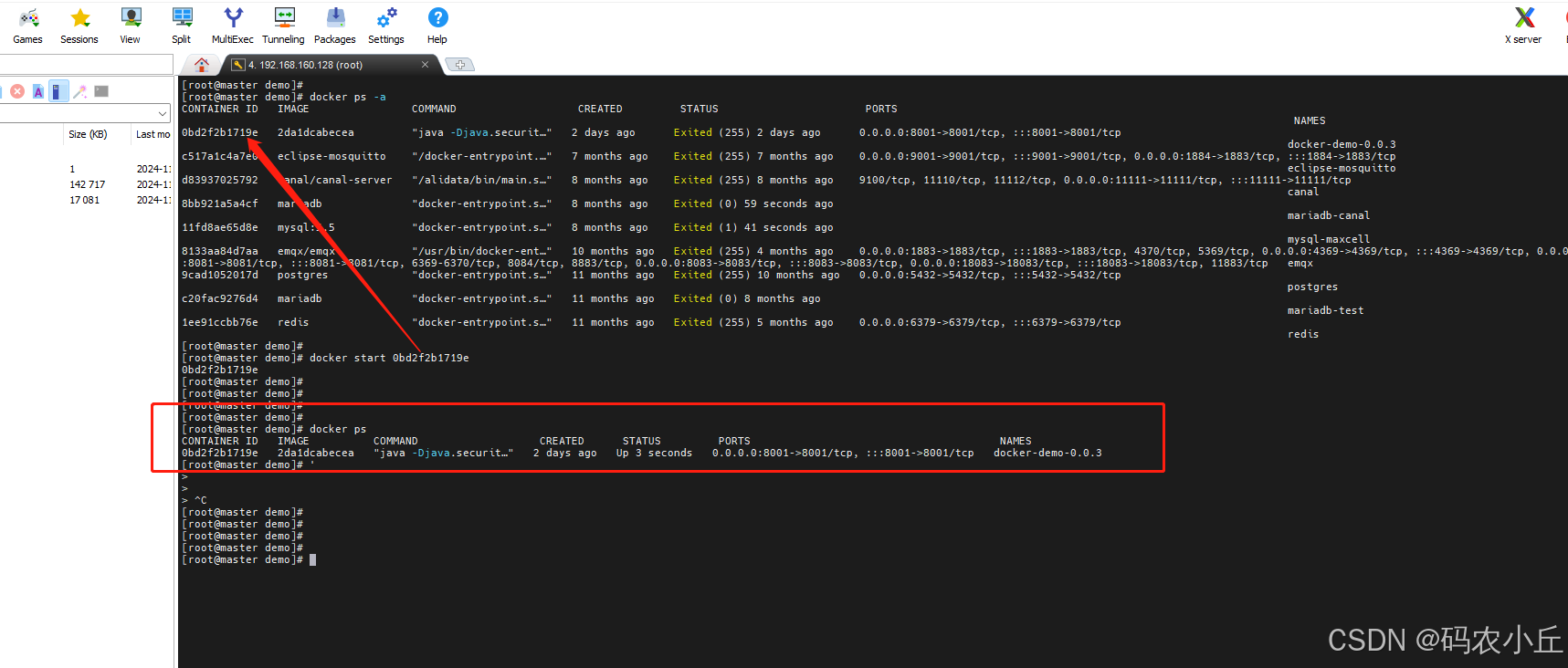Open the Sessions star icon
This screenshot has height=668, width=1568.
pos(80,18)
